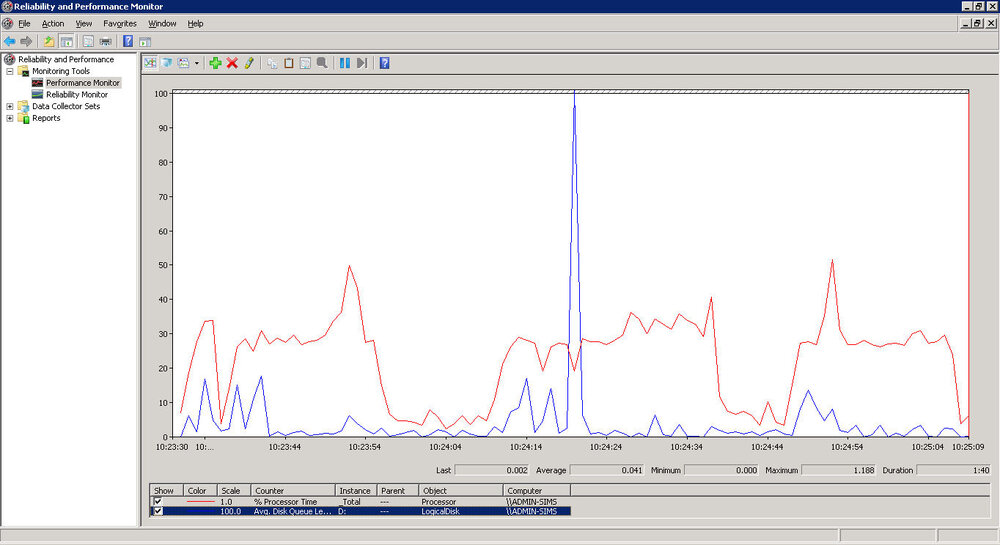Restore the inner console child window
Viewport: 1000px width, 545px height.
click(978, 23)
